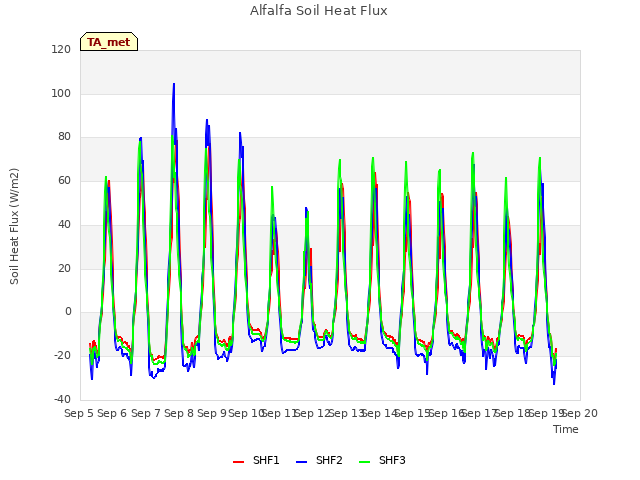
Task: Toggle the SHF2 series in the legend
Action: (319, 460)
